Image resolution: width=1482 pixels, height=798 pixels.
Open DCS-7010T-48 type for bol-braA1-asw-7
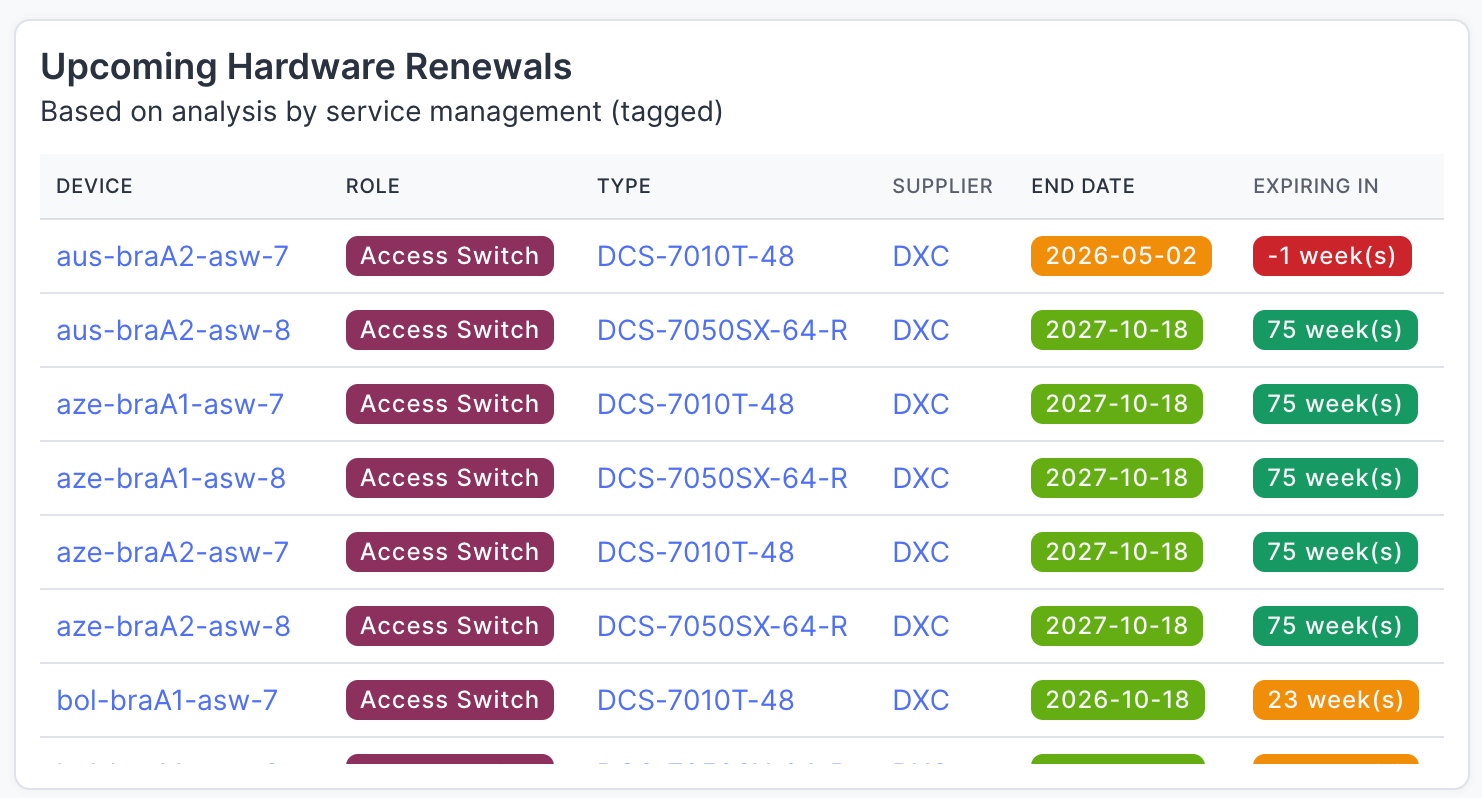tap(696, 700)
